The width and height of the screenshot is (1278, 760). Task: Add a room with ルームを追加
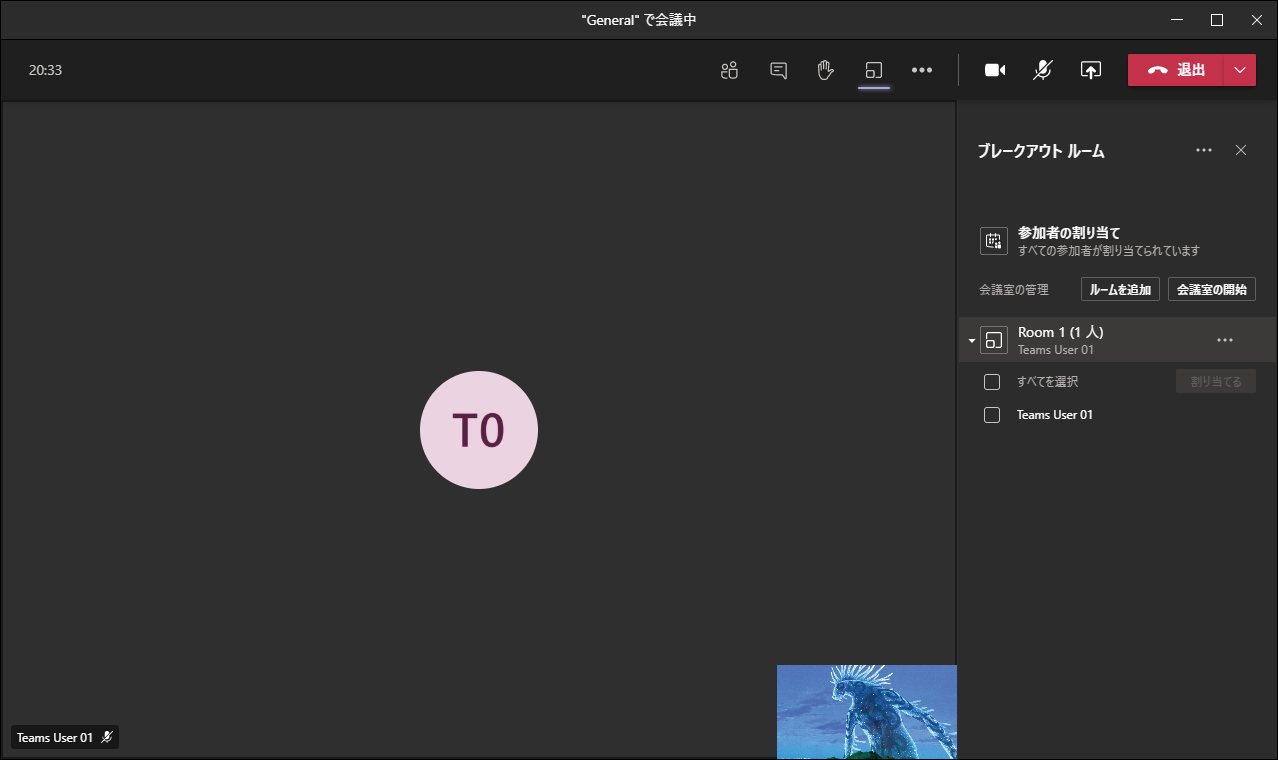click(x=1120, y=289)
